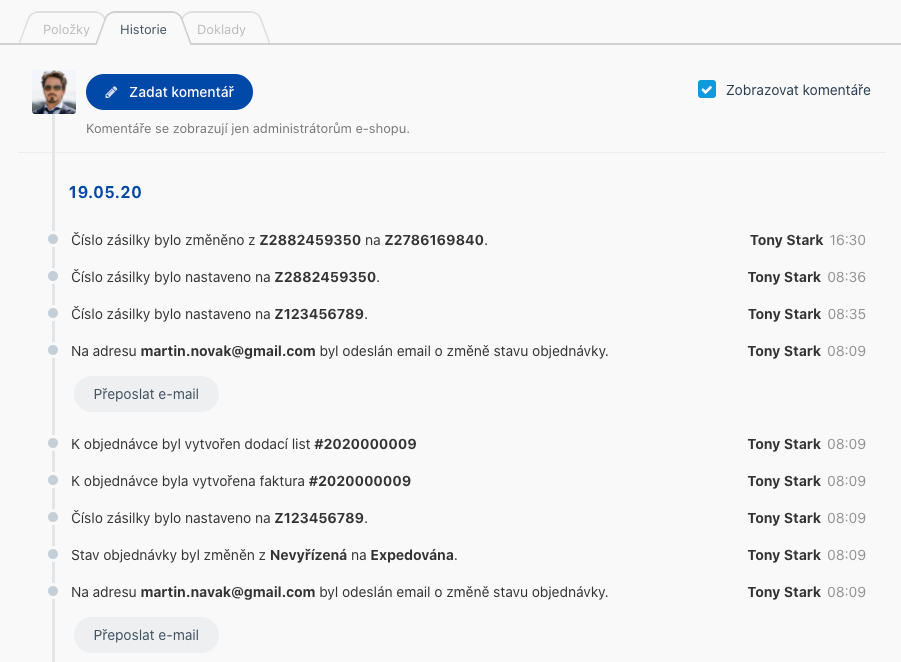Screen dimensions: 901x662
Task: Uncheck the Zobrazovat komentáře checkbox
Action: pos(707,90)
